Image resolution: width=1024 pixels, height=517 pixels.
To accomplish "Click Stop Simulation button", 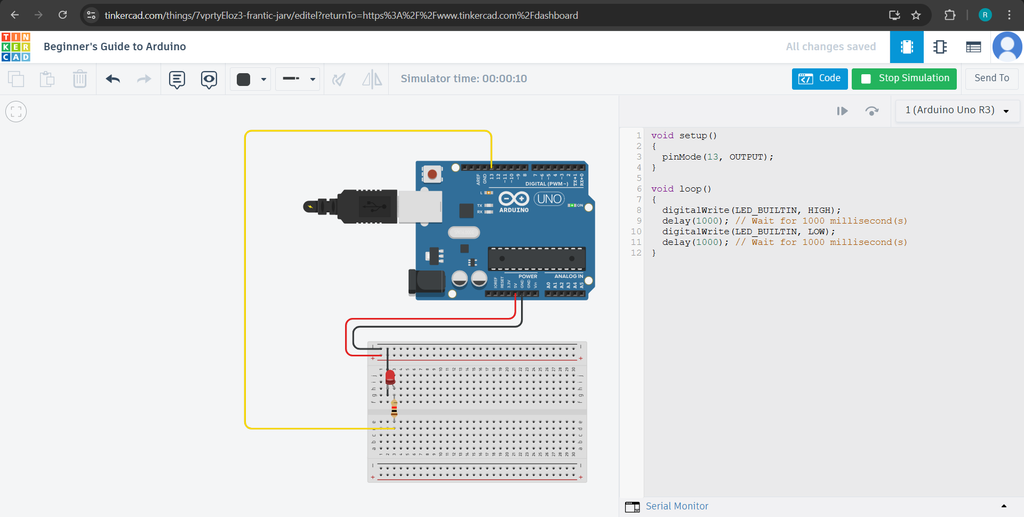I will (x=904, y=78).
